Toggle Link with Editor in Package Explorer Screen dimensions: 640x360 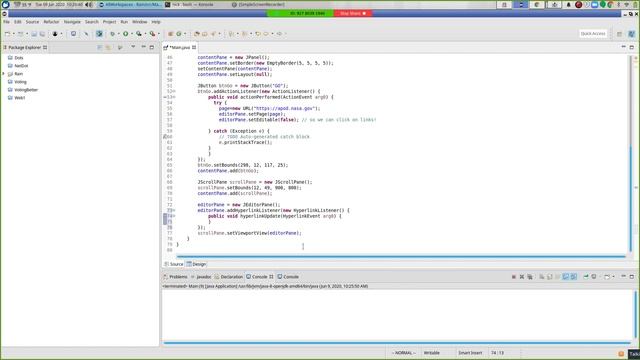click(108, 47)
